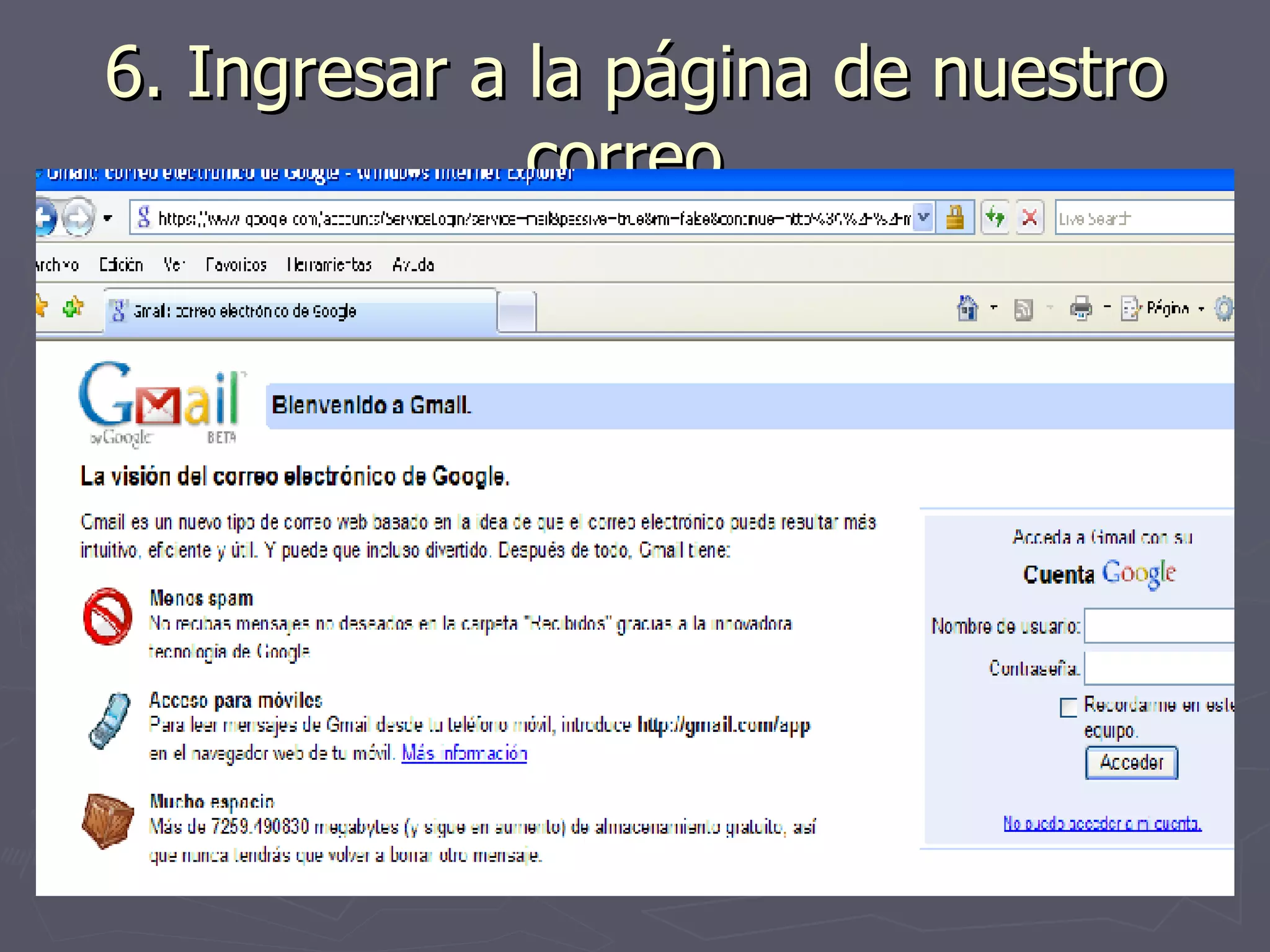Screen dimensions: 1270x952
Task: Click the Live Search box
Action: click(x=1145, y=218)
